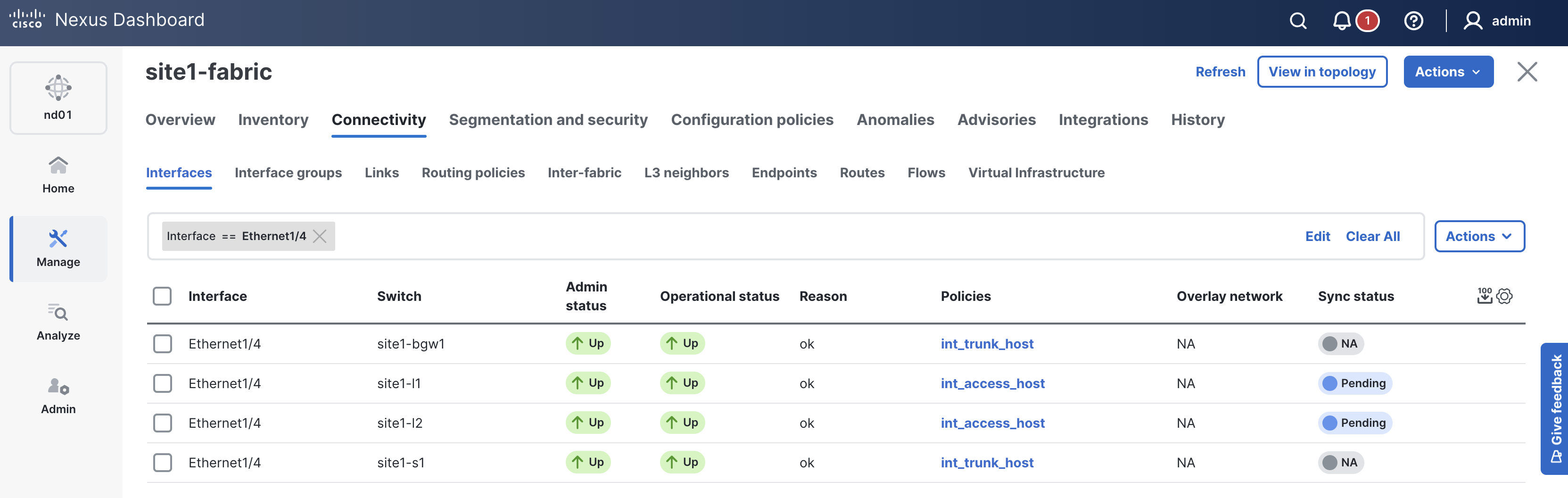Open int_trunk_host policy for site1-bgw1
This screenshot has height=498, width=1568.
pos(987,344)
